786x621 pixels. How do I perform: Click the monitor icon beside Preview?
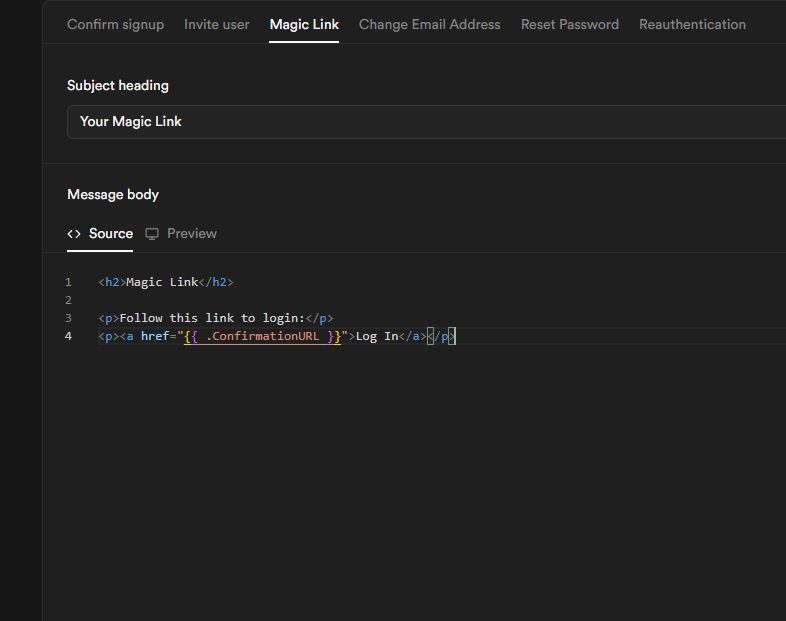[152, 234]
